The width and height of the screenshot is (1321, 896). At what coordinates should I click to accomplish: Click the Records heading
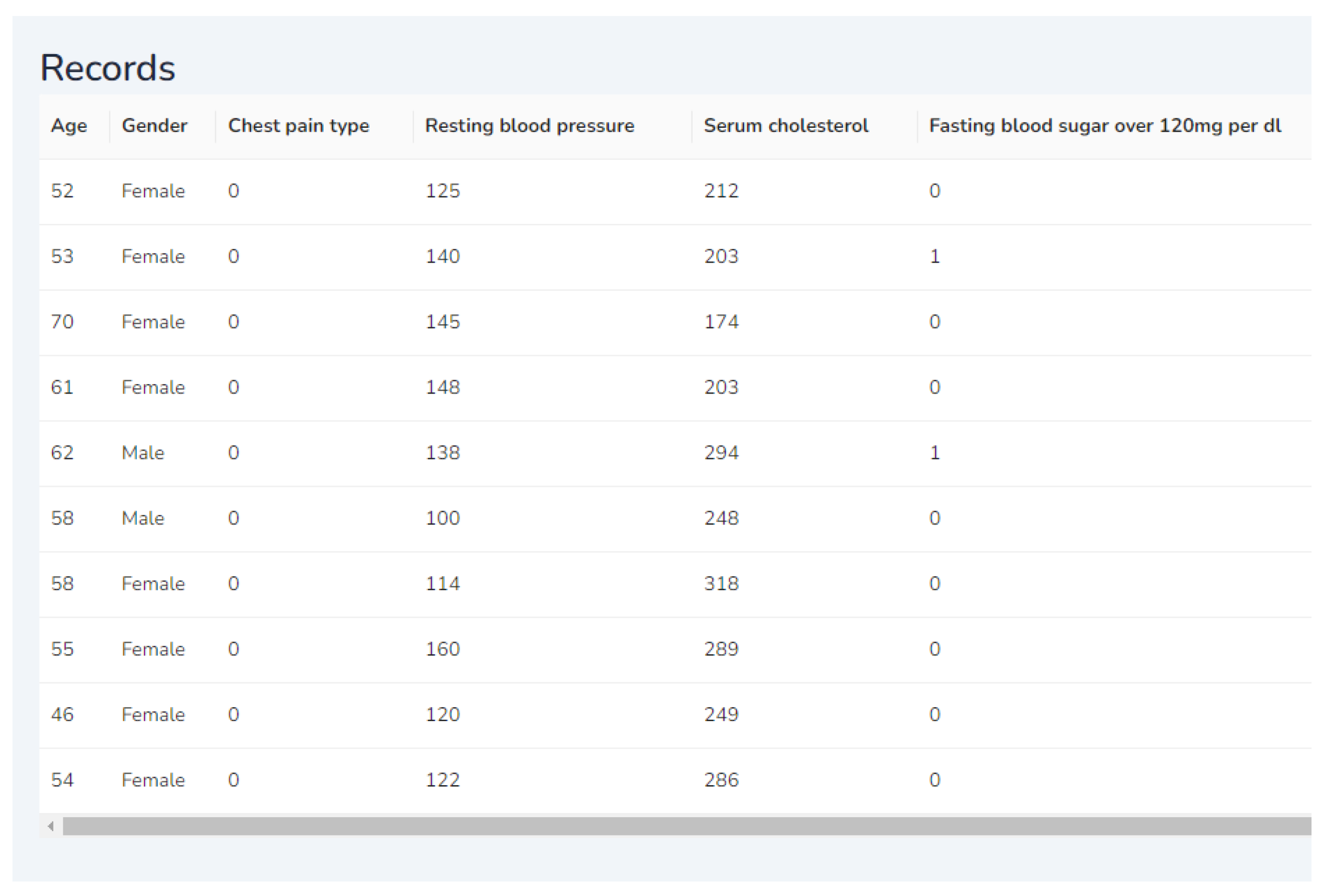coord(107,68)
